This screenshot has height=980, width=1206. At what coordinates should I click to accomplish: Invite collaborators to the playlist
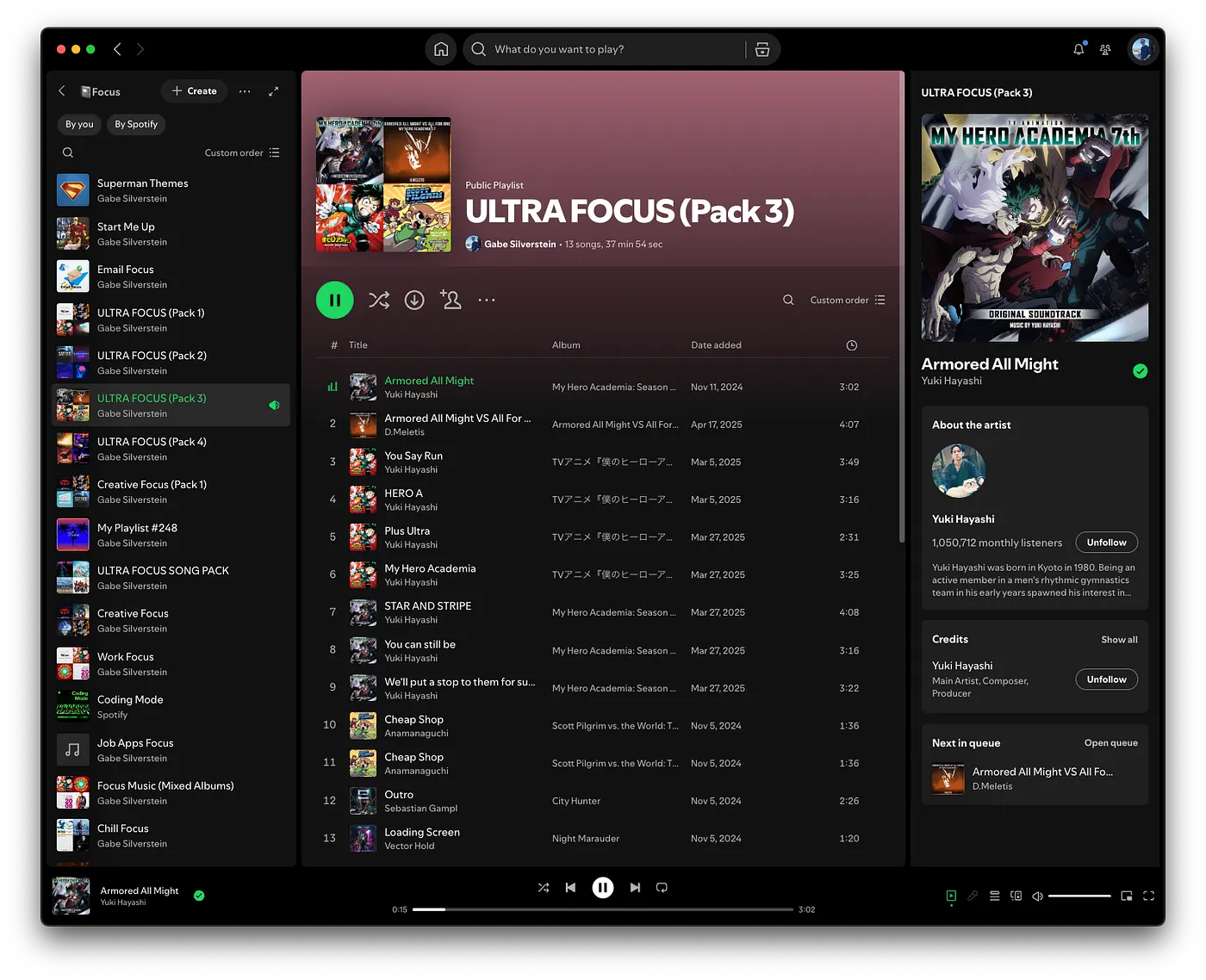click(x=451, y=300)
